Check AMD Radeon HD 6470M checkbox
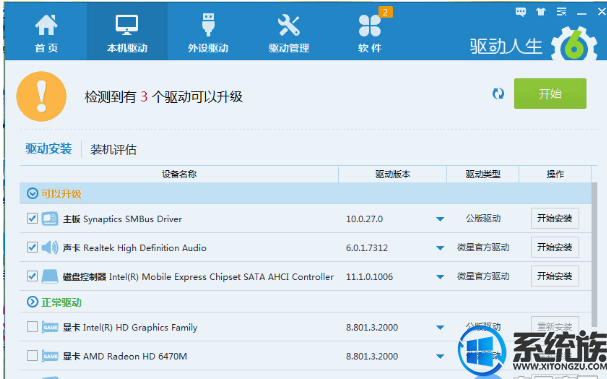Viewport: 607px width, 379px height. pyautogui.click(x=32, y=355)
